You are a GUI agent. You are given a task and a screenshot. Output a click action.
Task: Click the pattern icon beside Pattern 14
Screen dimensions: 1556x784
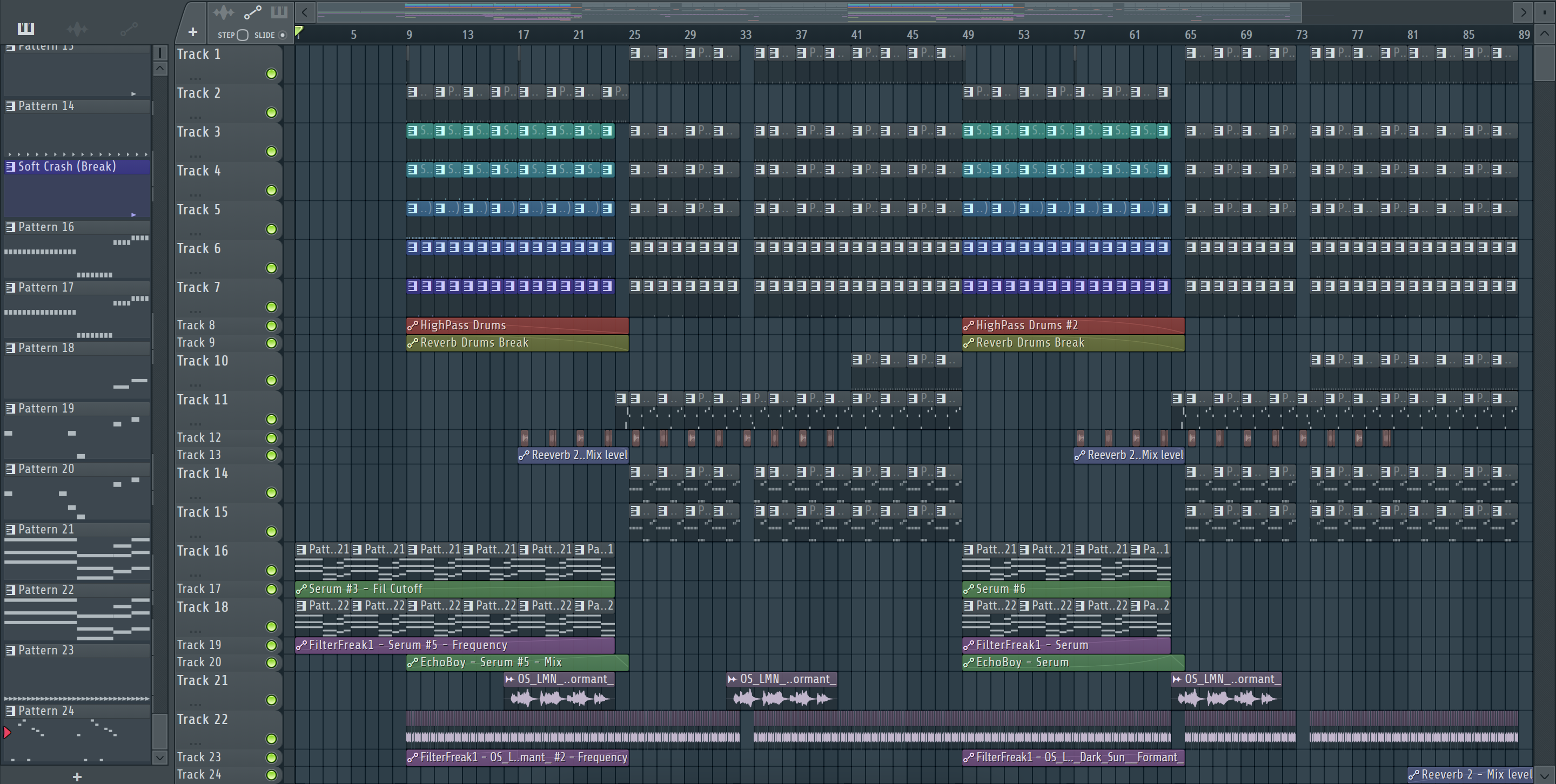[10, 106]
